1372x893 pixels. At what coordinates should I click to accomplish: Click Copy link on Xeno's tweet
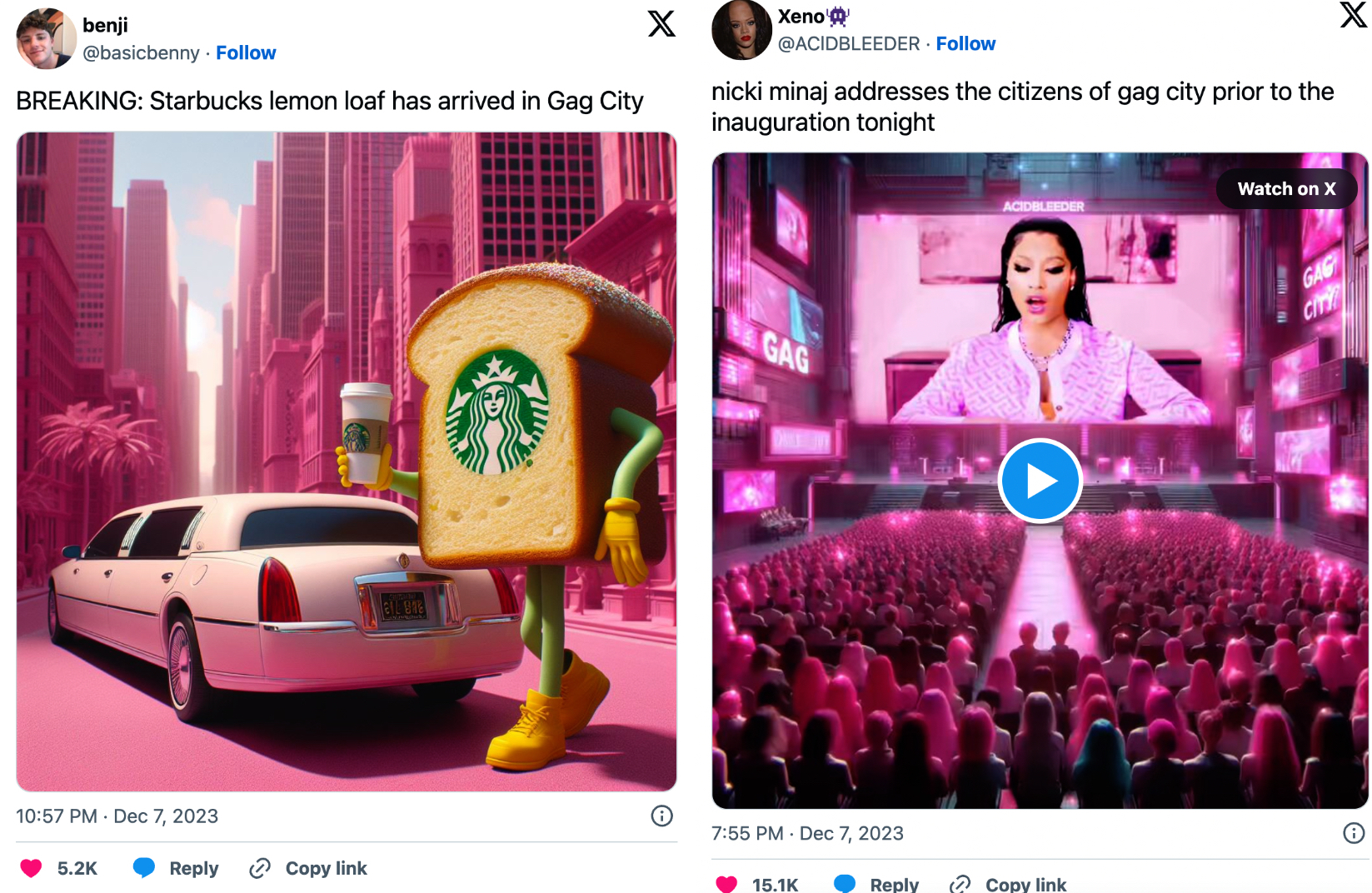1025,884
